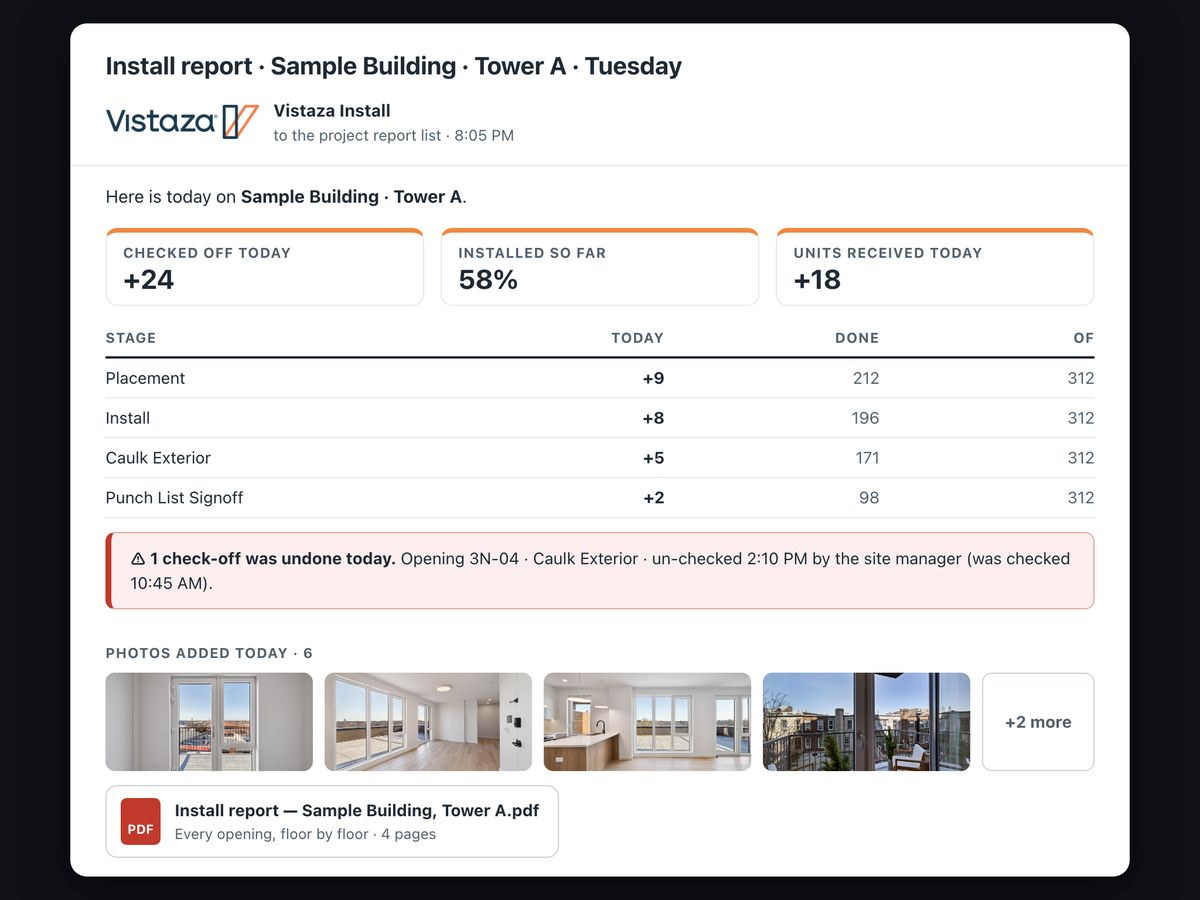This screenshot has height=900, width=1200.
Task: Open the red PDF file icon
Action: [x=140, y=821]
